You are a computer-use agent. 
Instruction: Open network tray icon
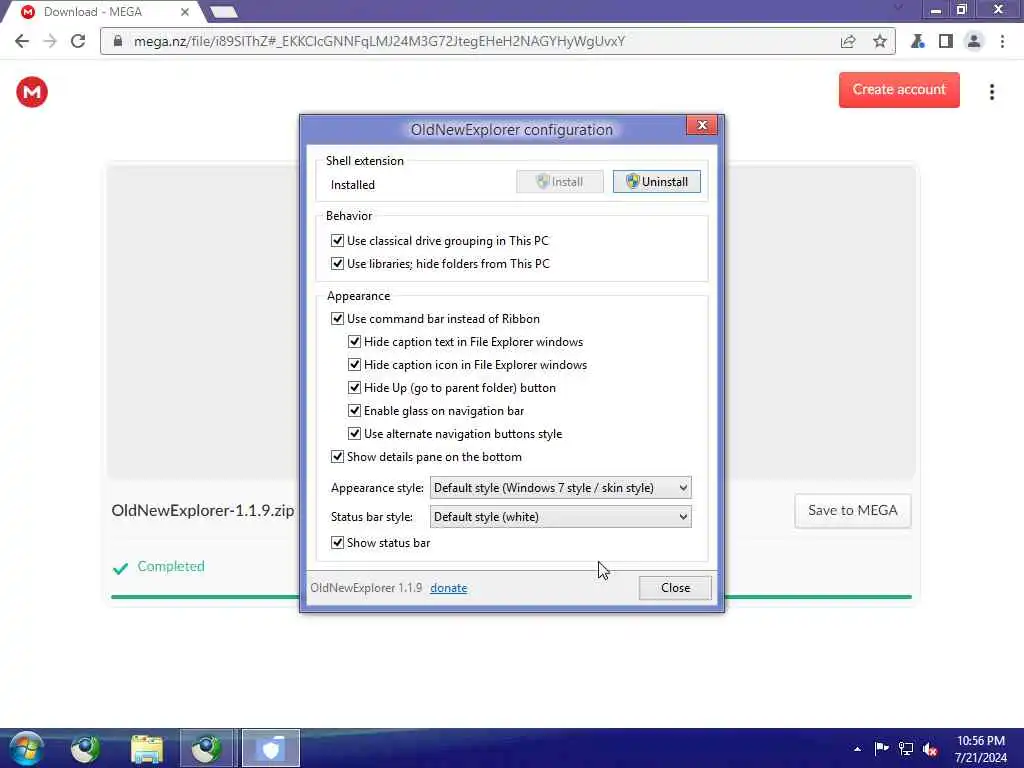tap(906, 748)
